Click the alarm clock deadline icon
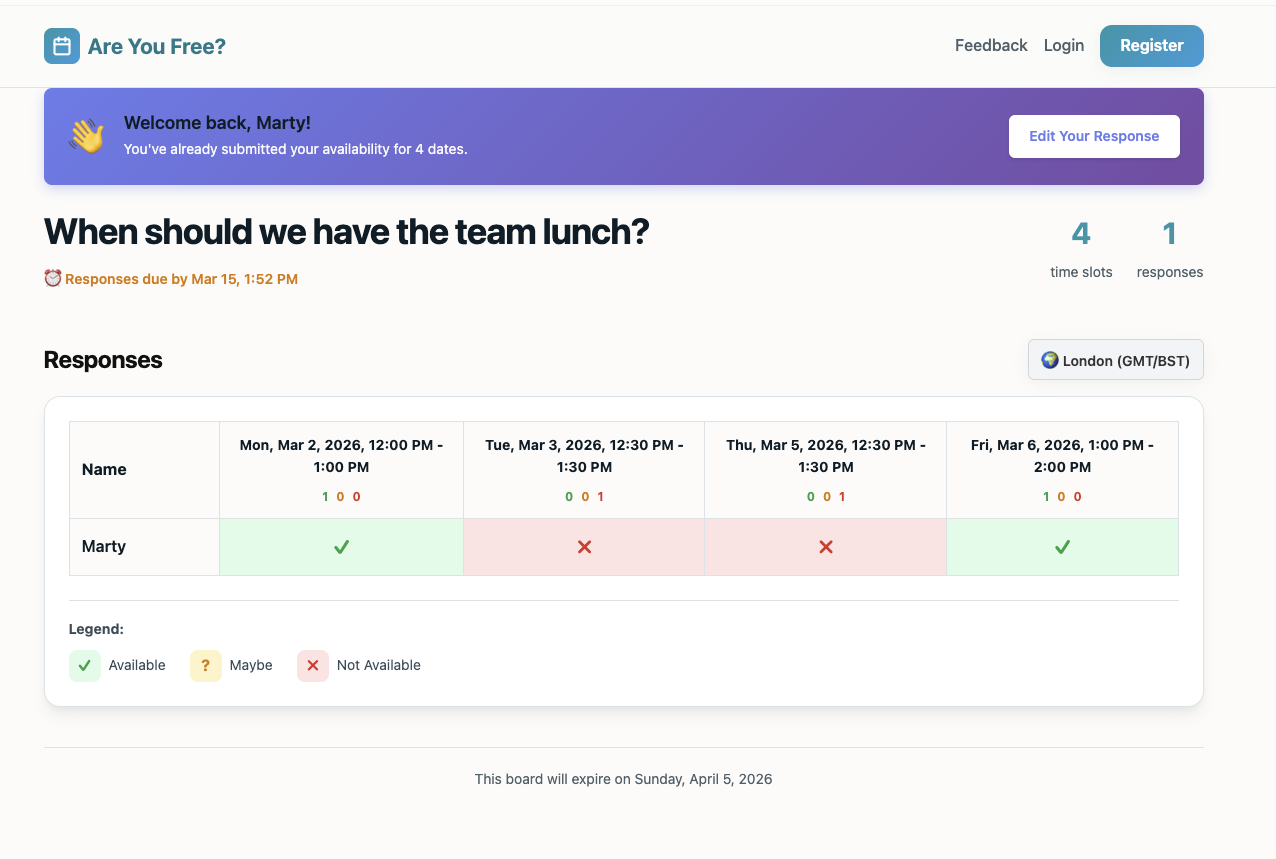Screen dimensions: 1276x859 (55, 278)
